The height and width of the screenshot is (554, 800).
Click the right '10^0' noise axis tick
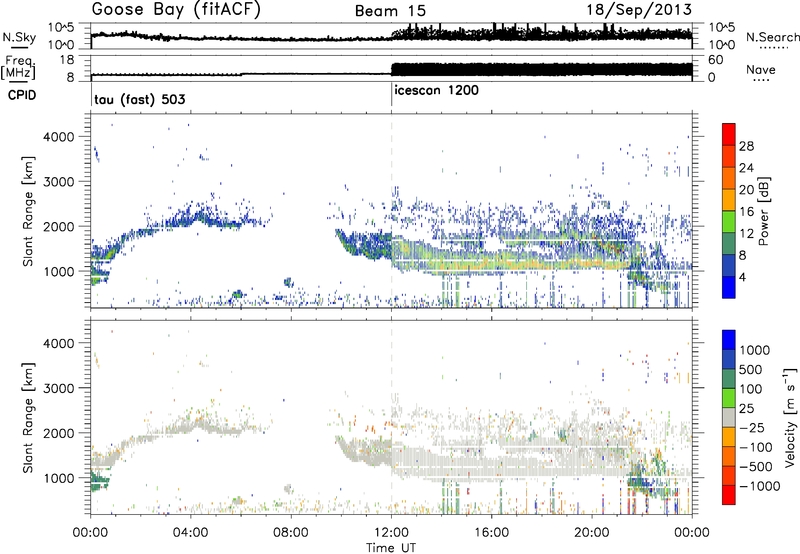[721, 45]
